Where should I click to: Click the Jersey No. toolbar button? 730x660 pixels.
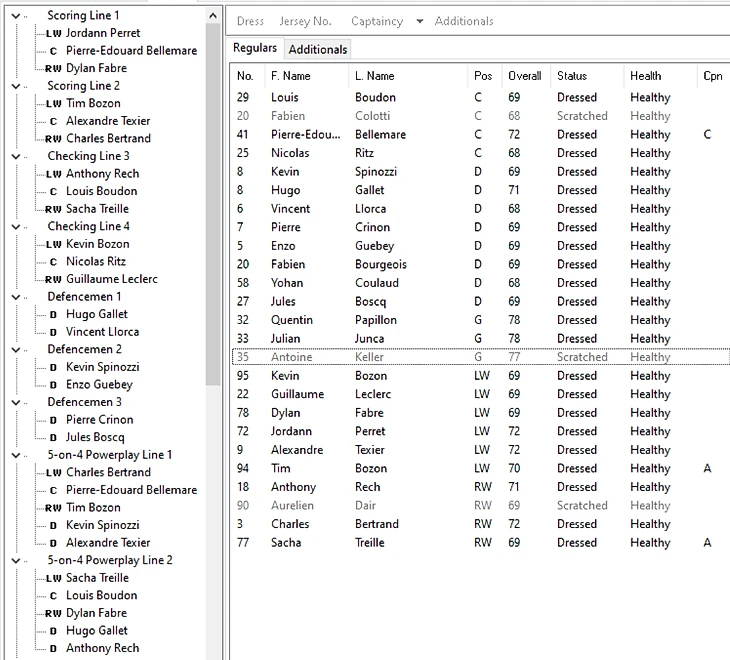pos(305,21)
